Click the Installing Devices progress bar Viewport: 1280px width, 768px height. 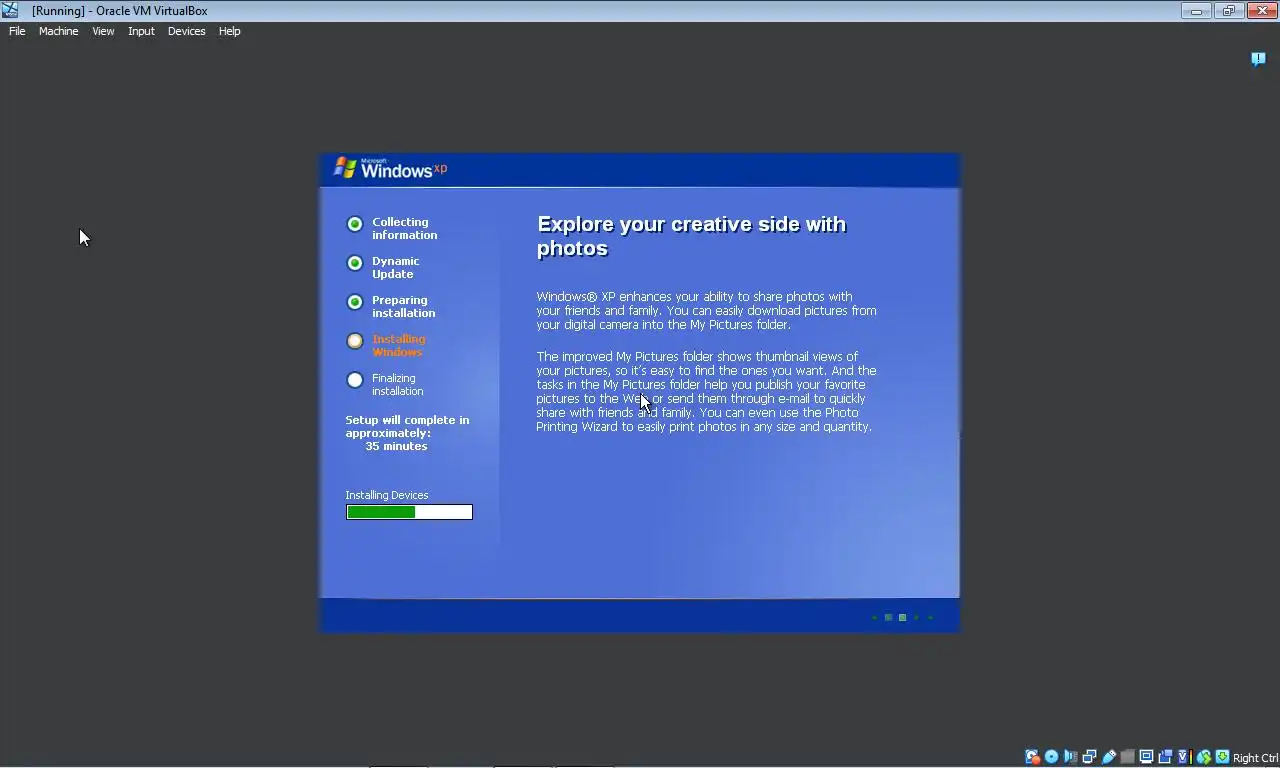(409, 512)
